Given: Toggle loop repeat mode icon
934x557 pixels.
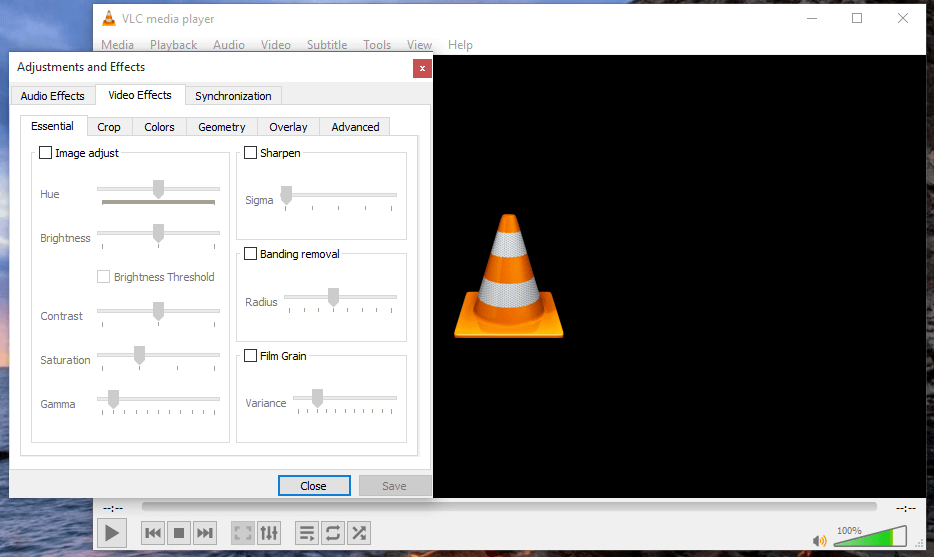Looking at the screenshot, I should tap(333, 533).
